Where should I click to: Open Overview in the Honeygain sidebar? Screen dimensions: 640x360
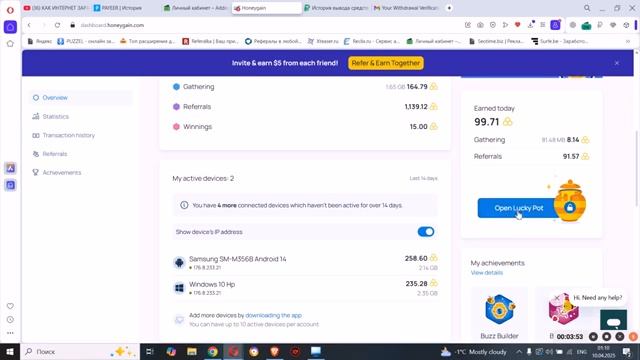tap(55, 98)
